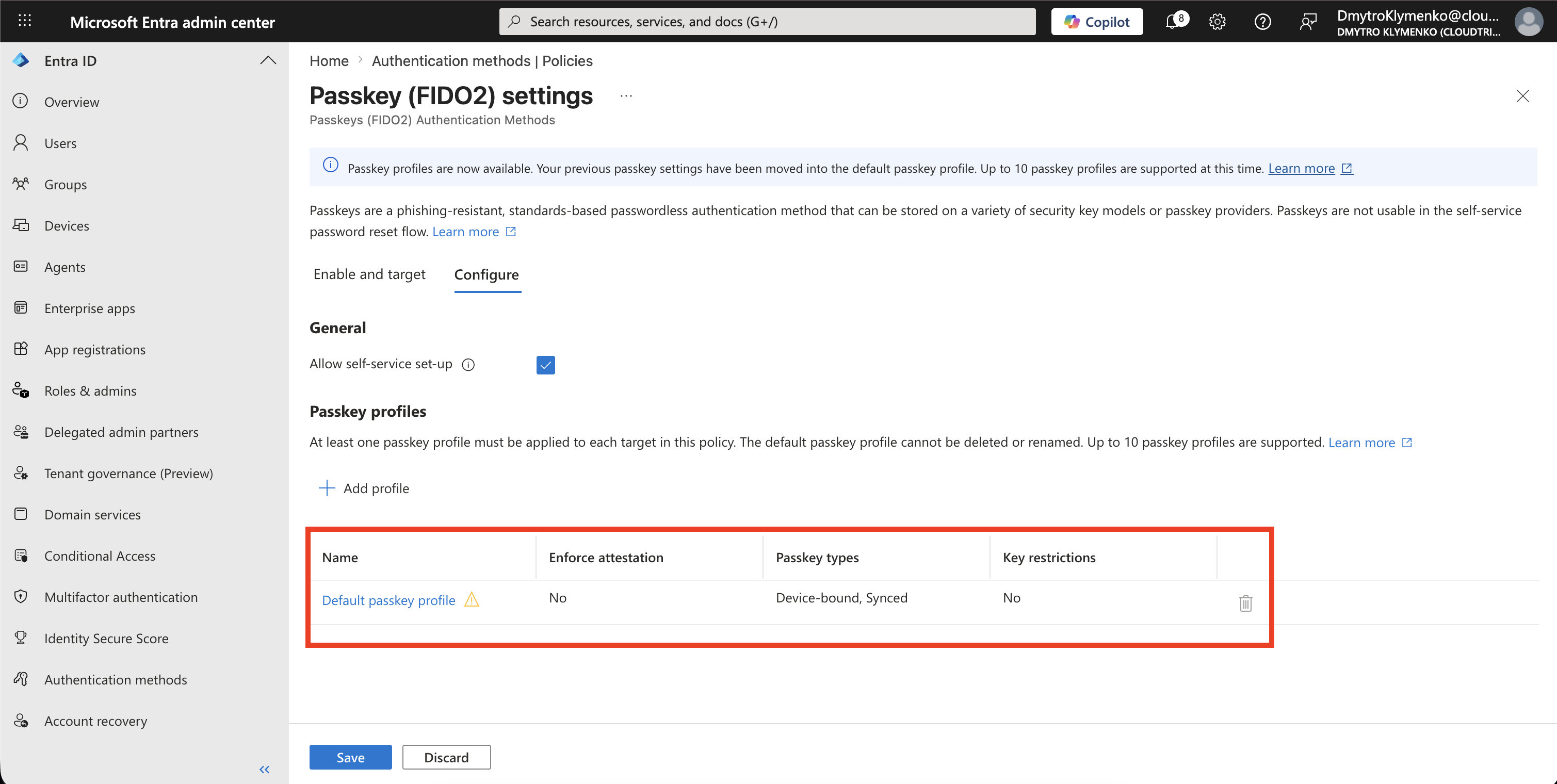The image size is (1557, 784).
Task: Open Users in the sidebar menu
Action: click(60, 143)
